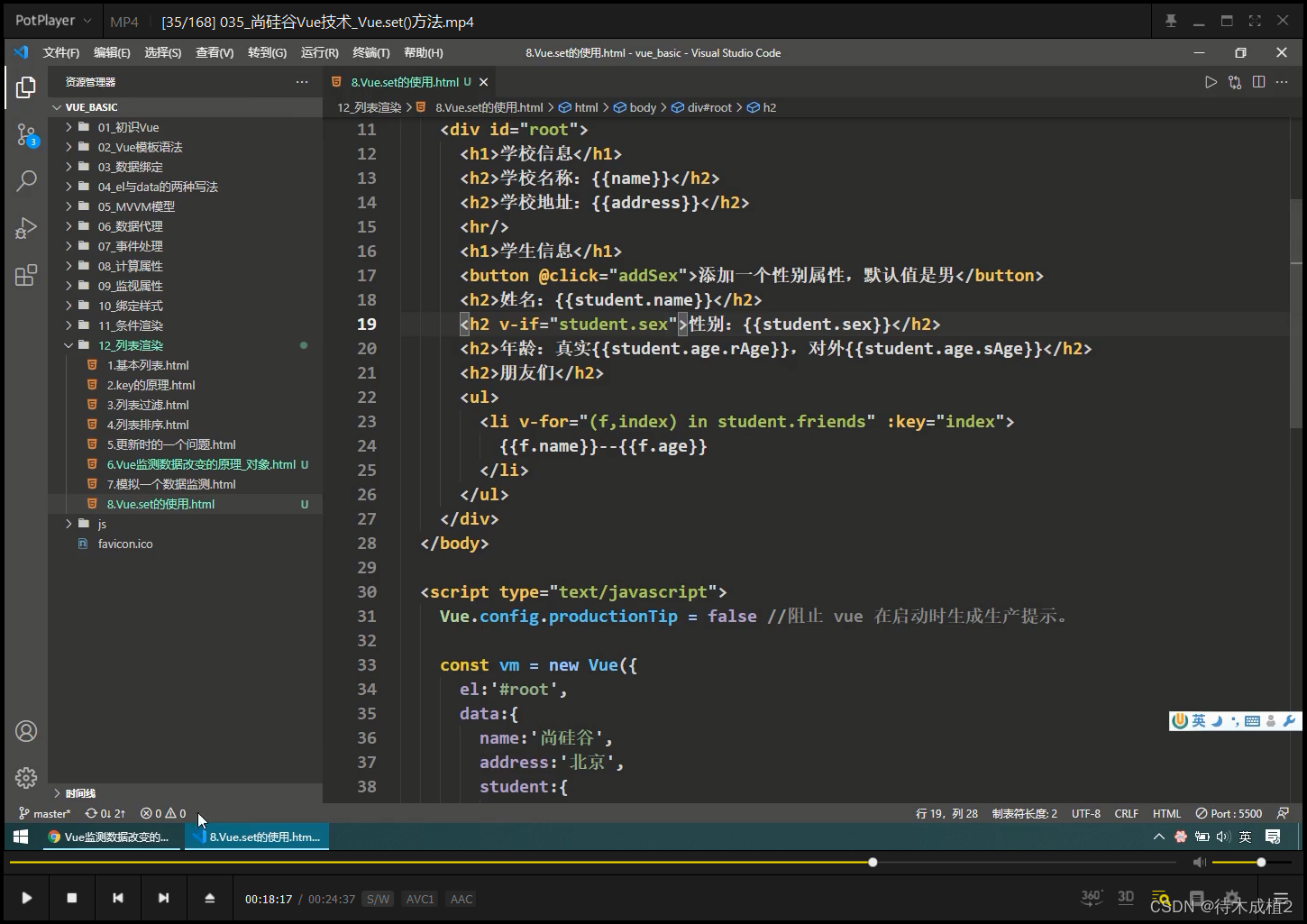
Task: Open the 帮助(H) menu
Action: (x=424, y=53)
